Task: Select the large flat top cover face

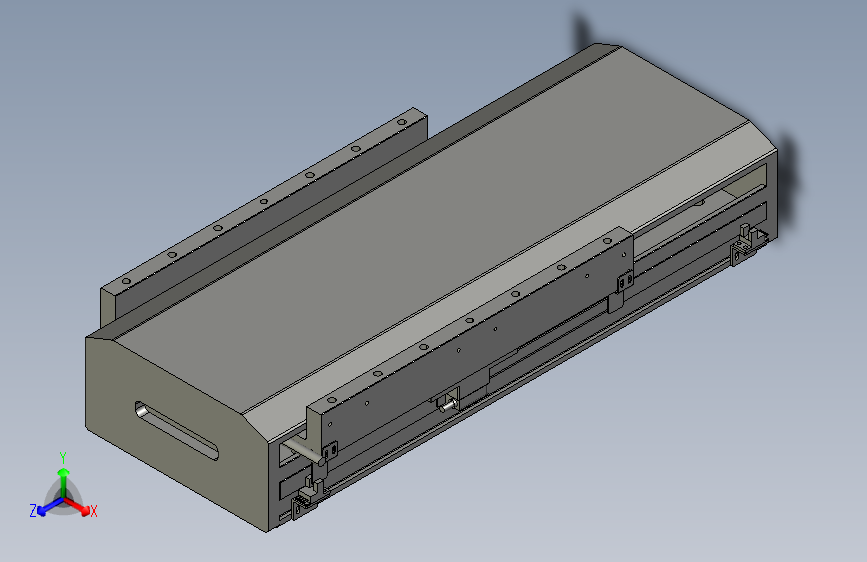Action: point(431,232)
